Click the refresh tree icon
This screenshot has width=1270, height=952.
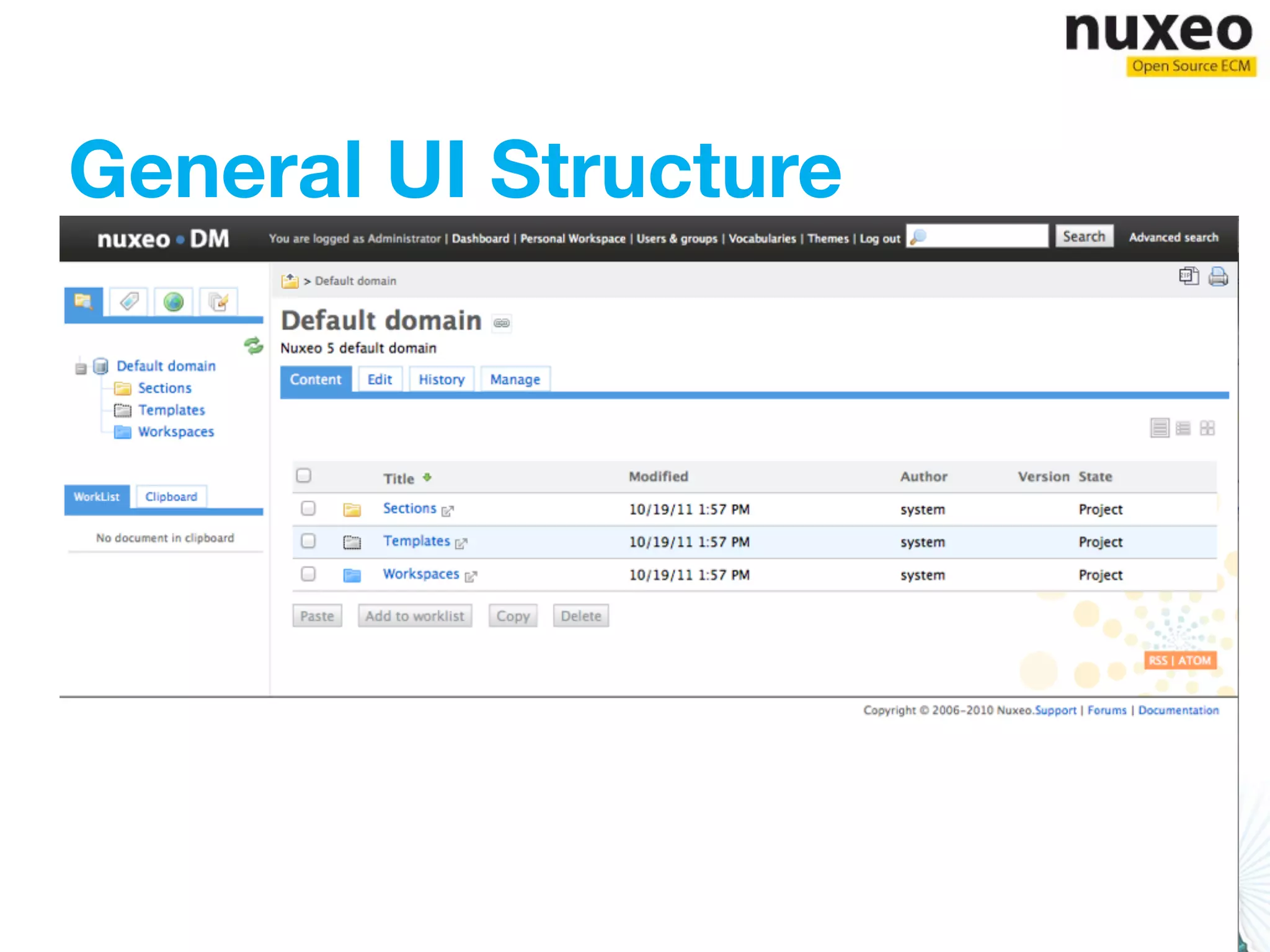click(253, 345)
